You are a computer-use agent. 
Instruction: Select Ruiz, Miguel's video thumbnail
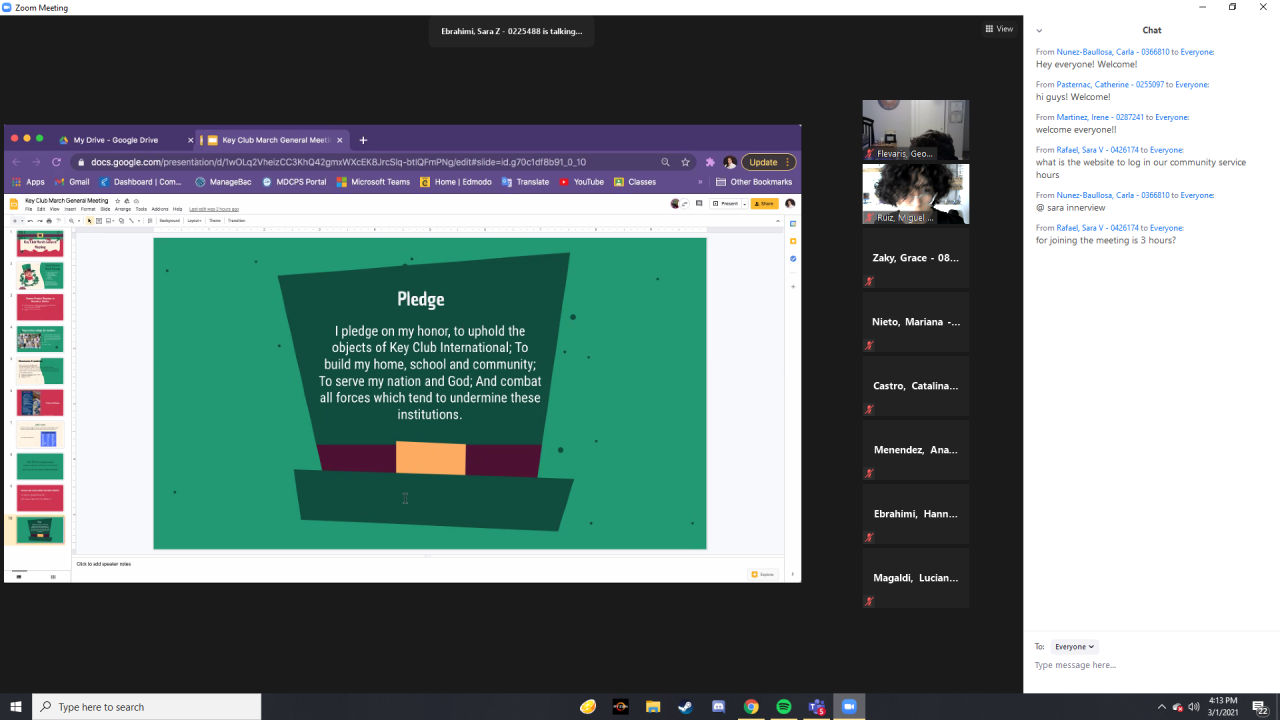point(915,194)
